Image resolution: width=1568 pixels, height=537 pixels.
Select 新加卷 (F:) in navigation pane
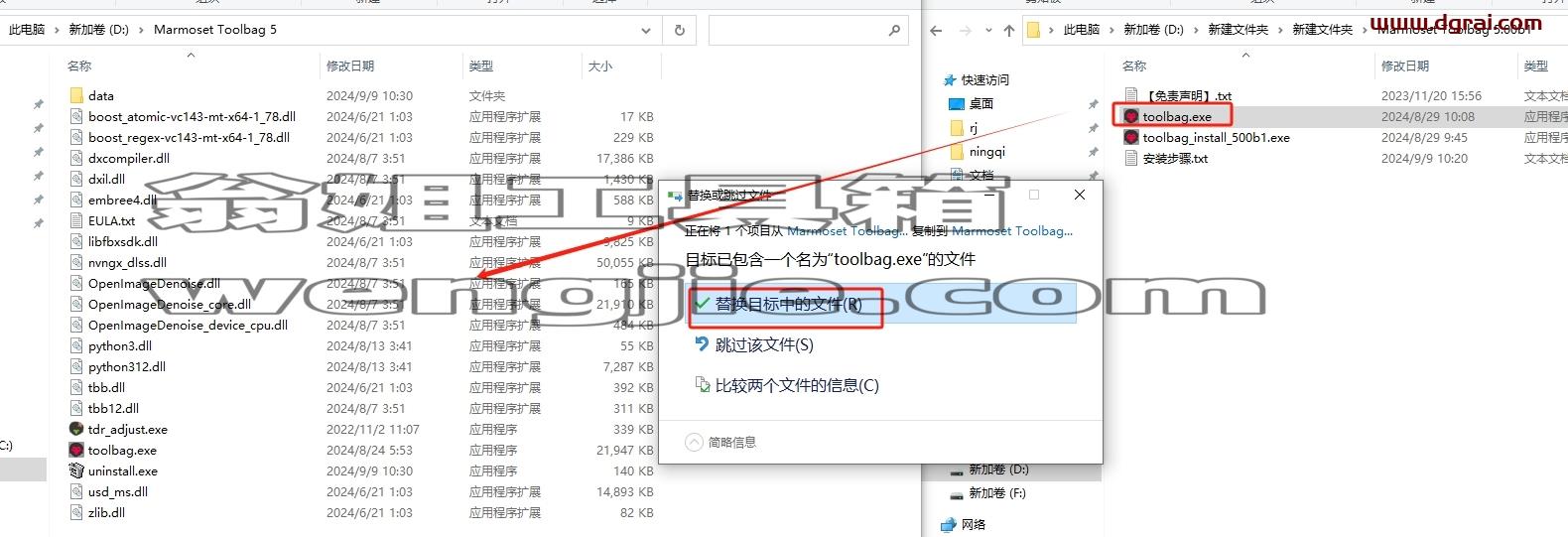click(997, 492)
